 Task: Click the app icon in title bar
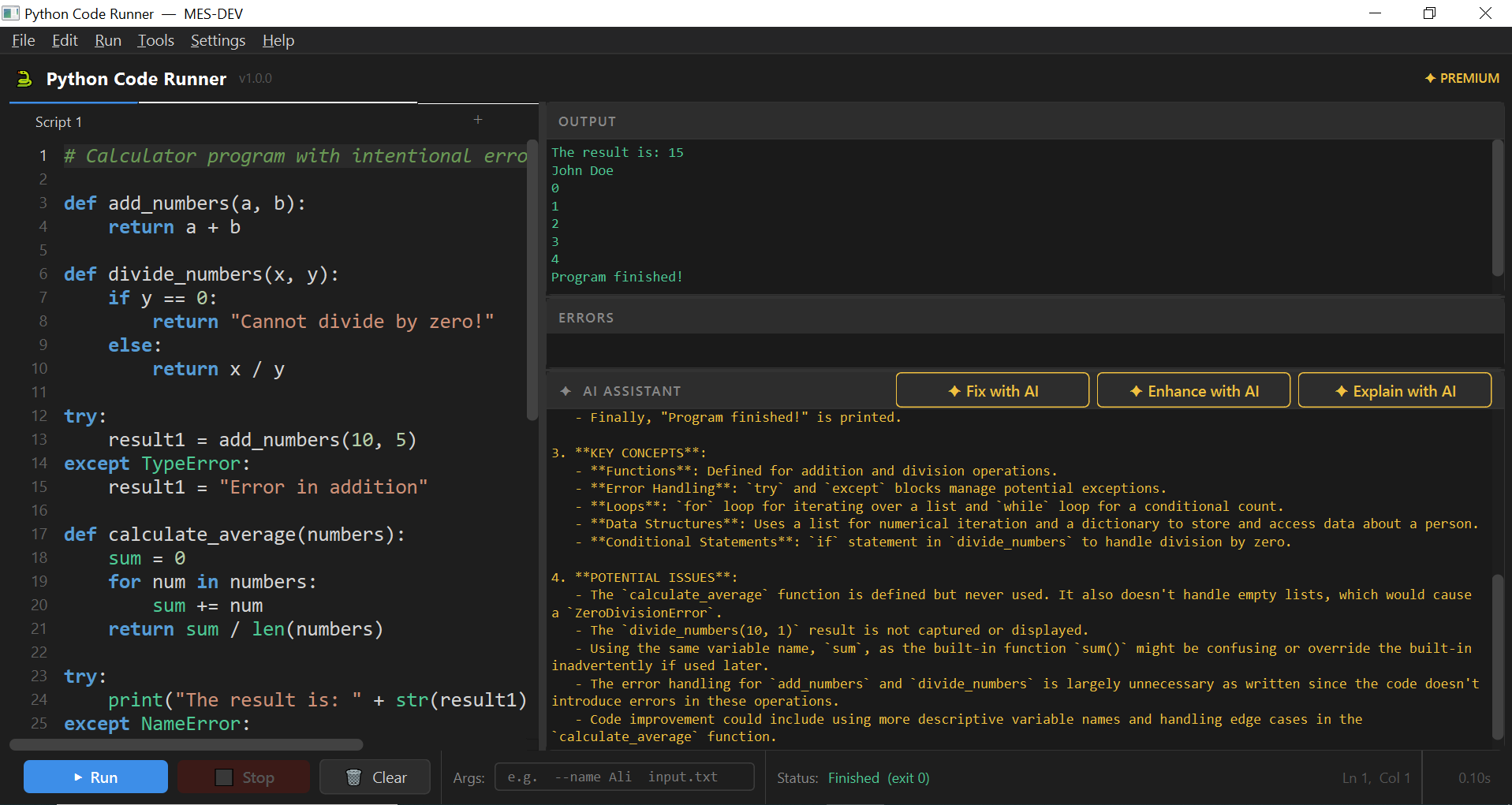pos(11,13)
